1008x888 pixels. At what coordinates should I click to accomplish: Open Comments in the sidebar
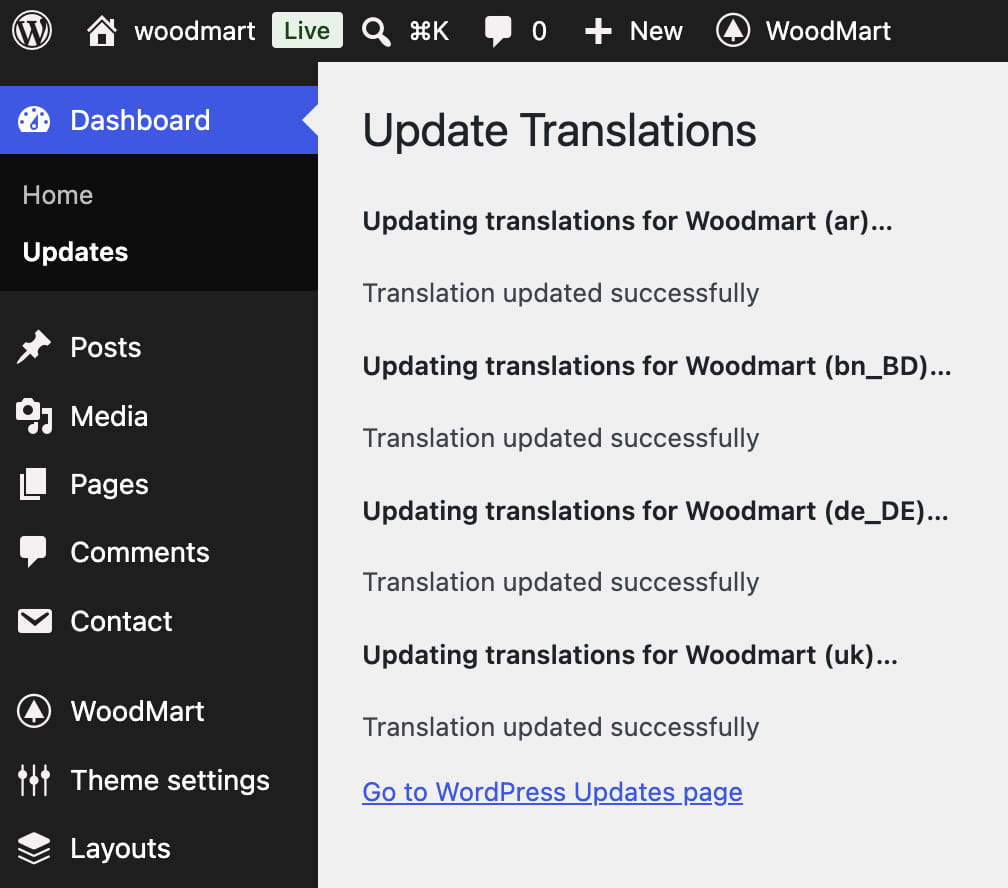point(140,552)
